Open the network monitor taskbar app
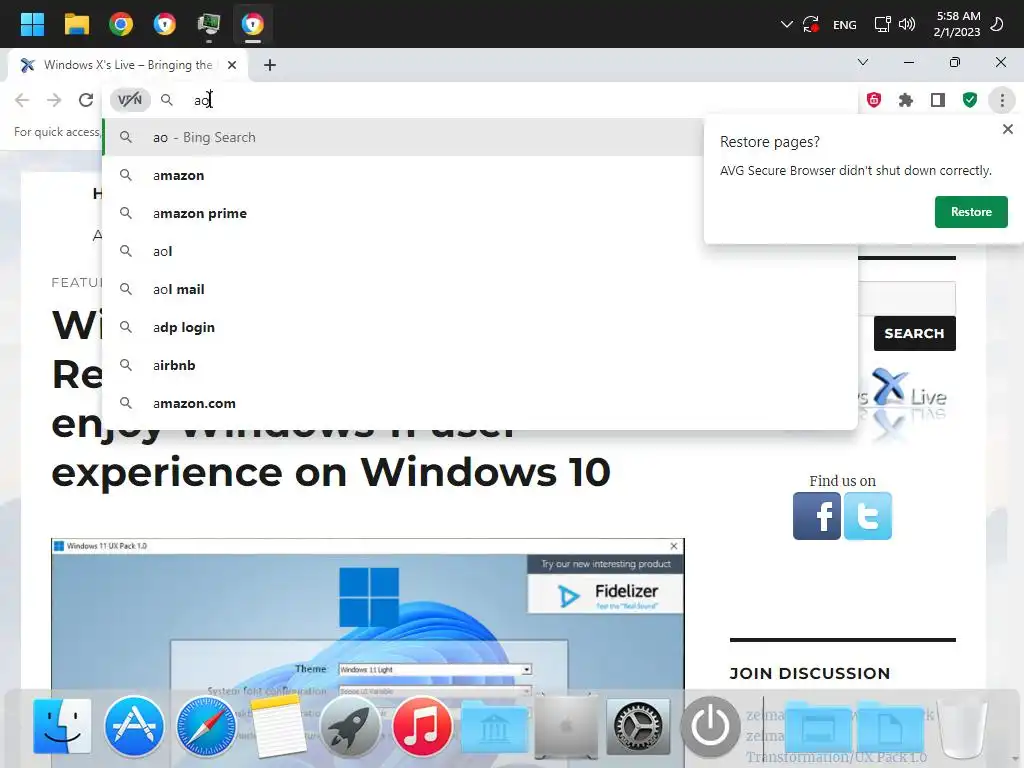 [209, 24]
